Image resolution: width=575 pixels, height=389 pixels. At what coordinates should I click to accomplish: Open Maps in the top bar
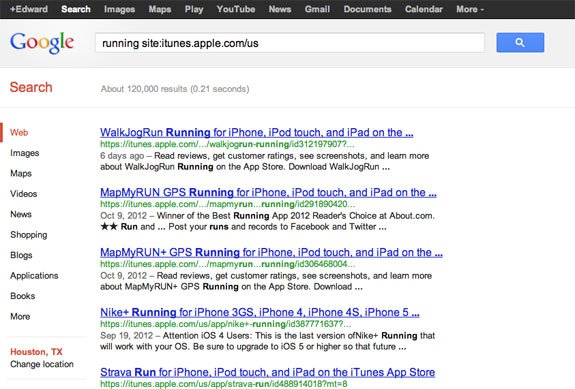tap(160, 9)
